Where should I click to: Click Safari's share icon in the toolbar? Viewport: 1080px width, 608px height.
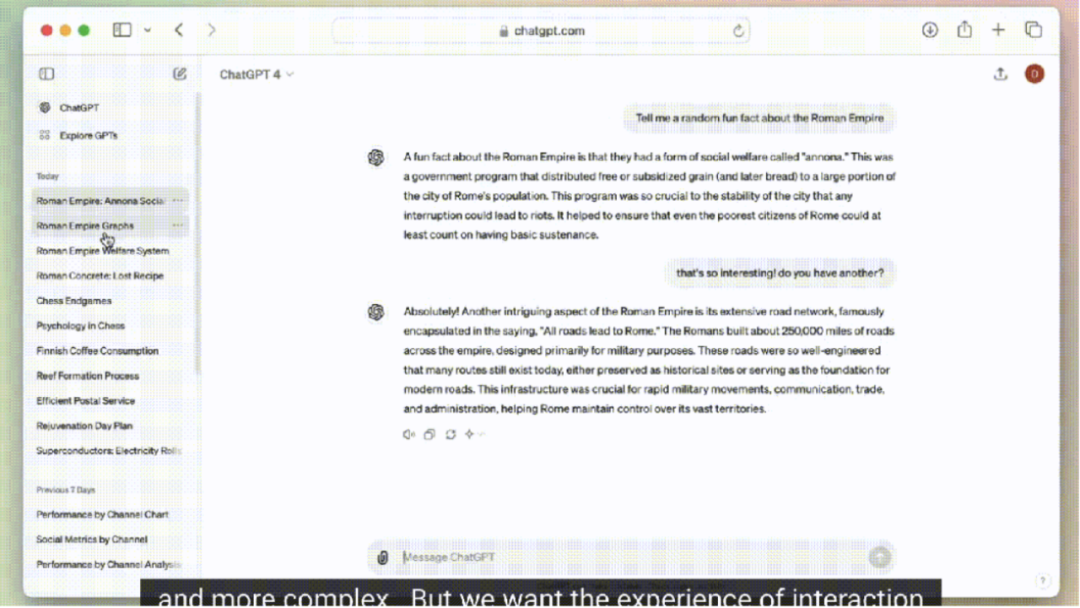(x=964, y=30)
